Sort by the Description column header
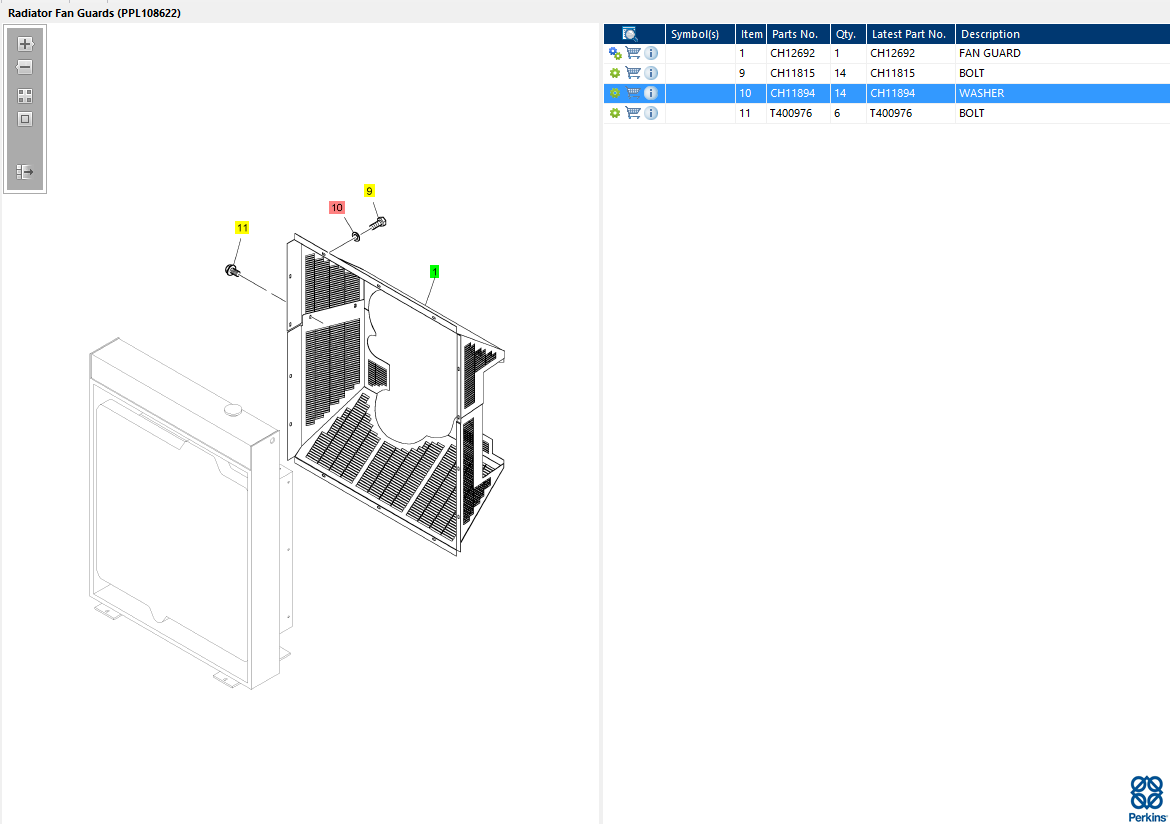 (1063, 34)
